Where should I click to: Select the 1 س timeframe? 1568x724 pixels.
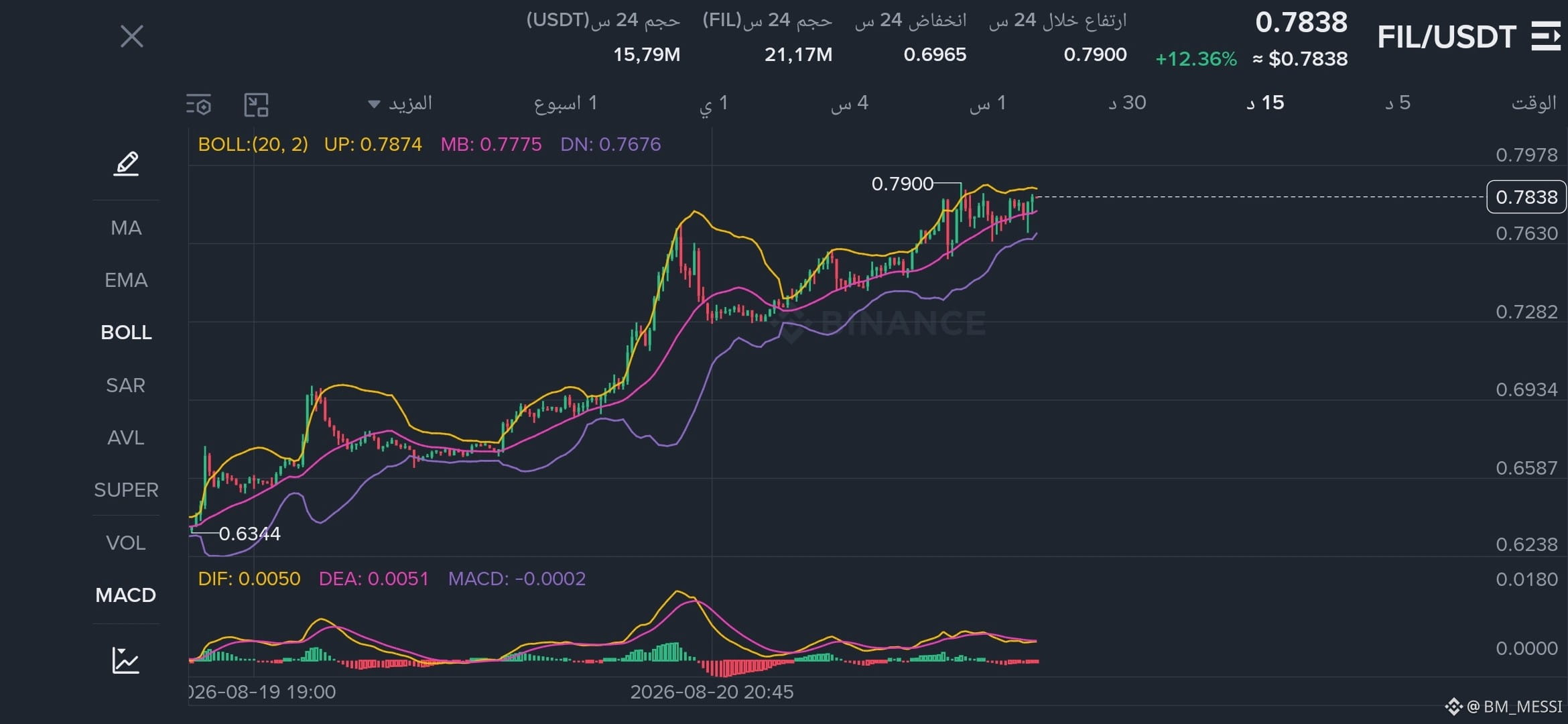[988, 103]
